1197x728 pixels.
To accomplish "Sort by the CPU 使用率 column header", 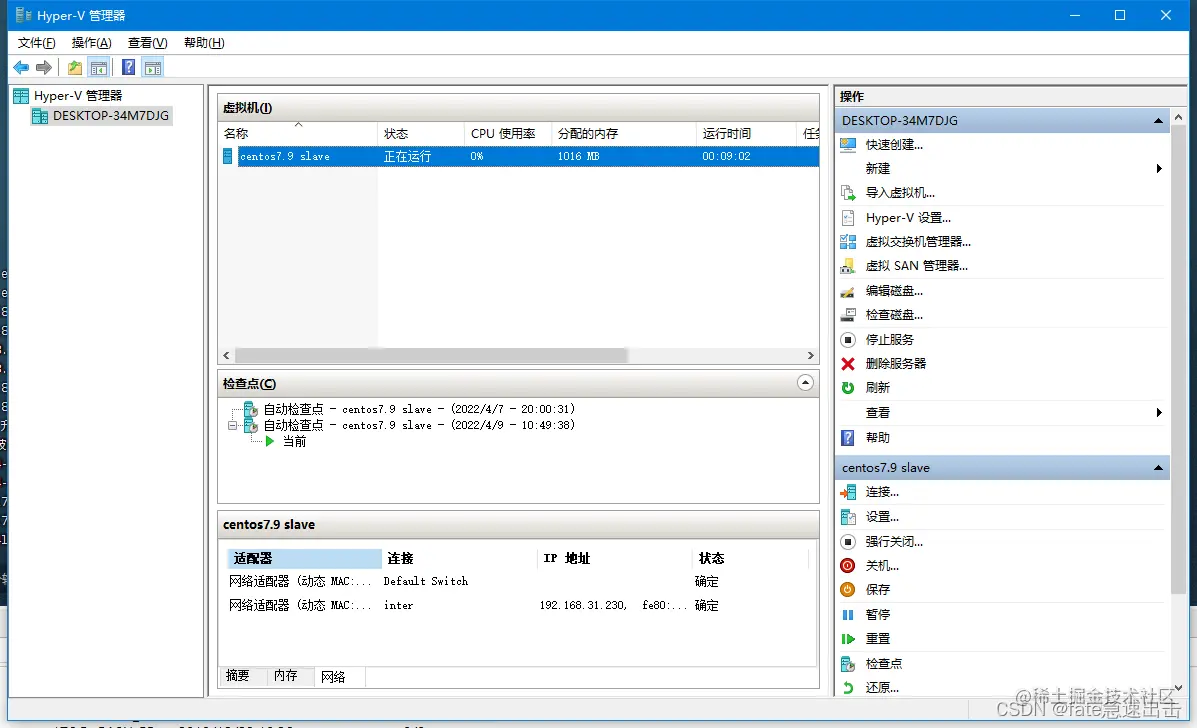I will pyautogui.click(x=508, y=134).
